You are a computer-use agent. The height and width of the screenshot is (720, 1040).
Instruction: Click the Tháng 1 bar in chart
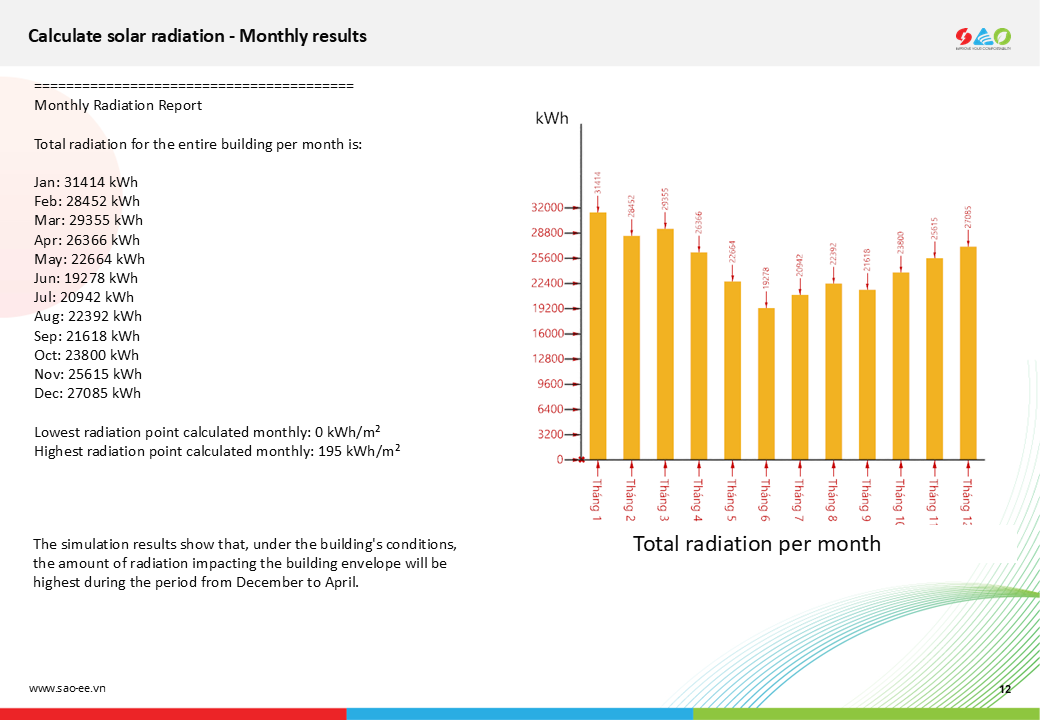(x=598, y=336)
